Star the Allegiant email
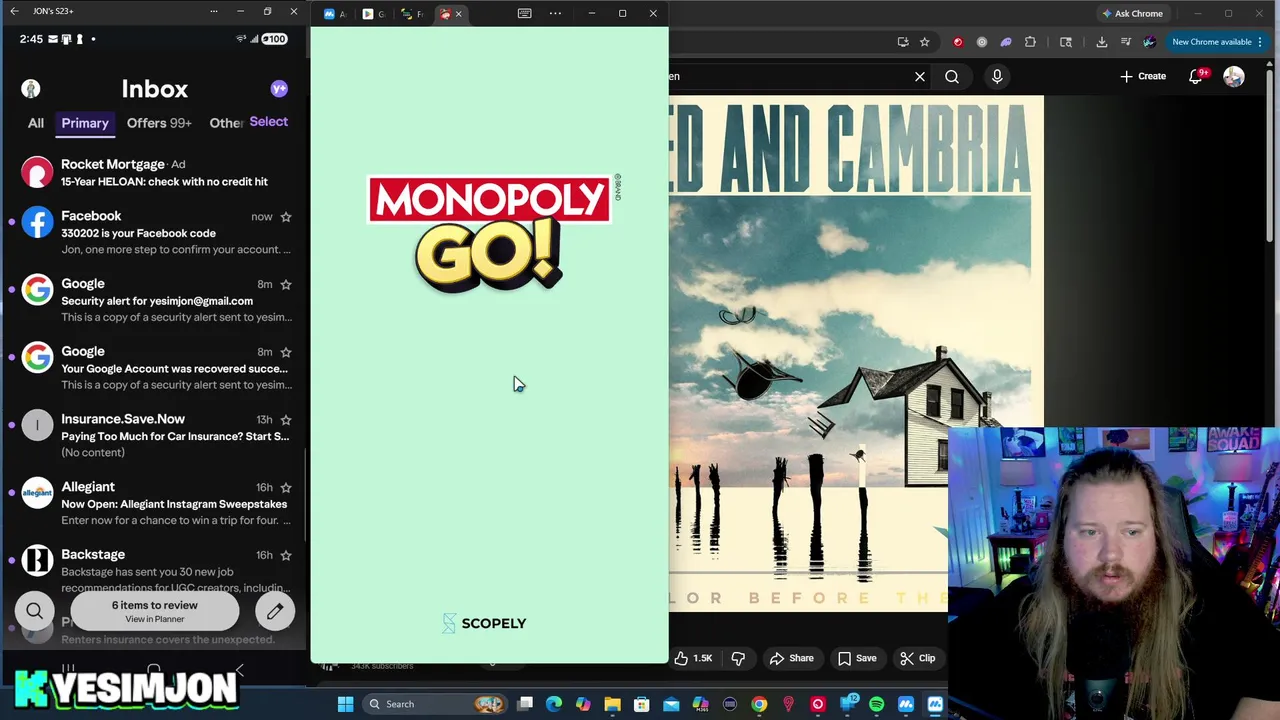1280x720 pixels. coord(286,488)
